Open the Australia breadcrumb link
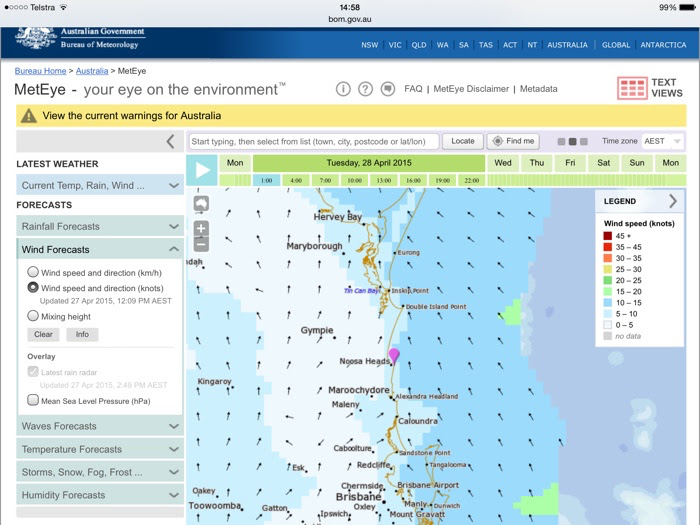Viewport: 700px width, 525px height. click(92, 71)
